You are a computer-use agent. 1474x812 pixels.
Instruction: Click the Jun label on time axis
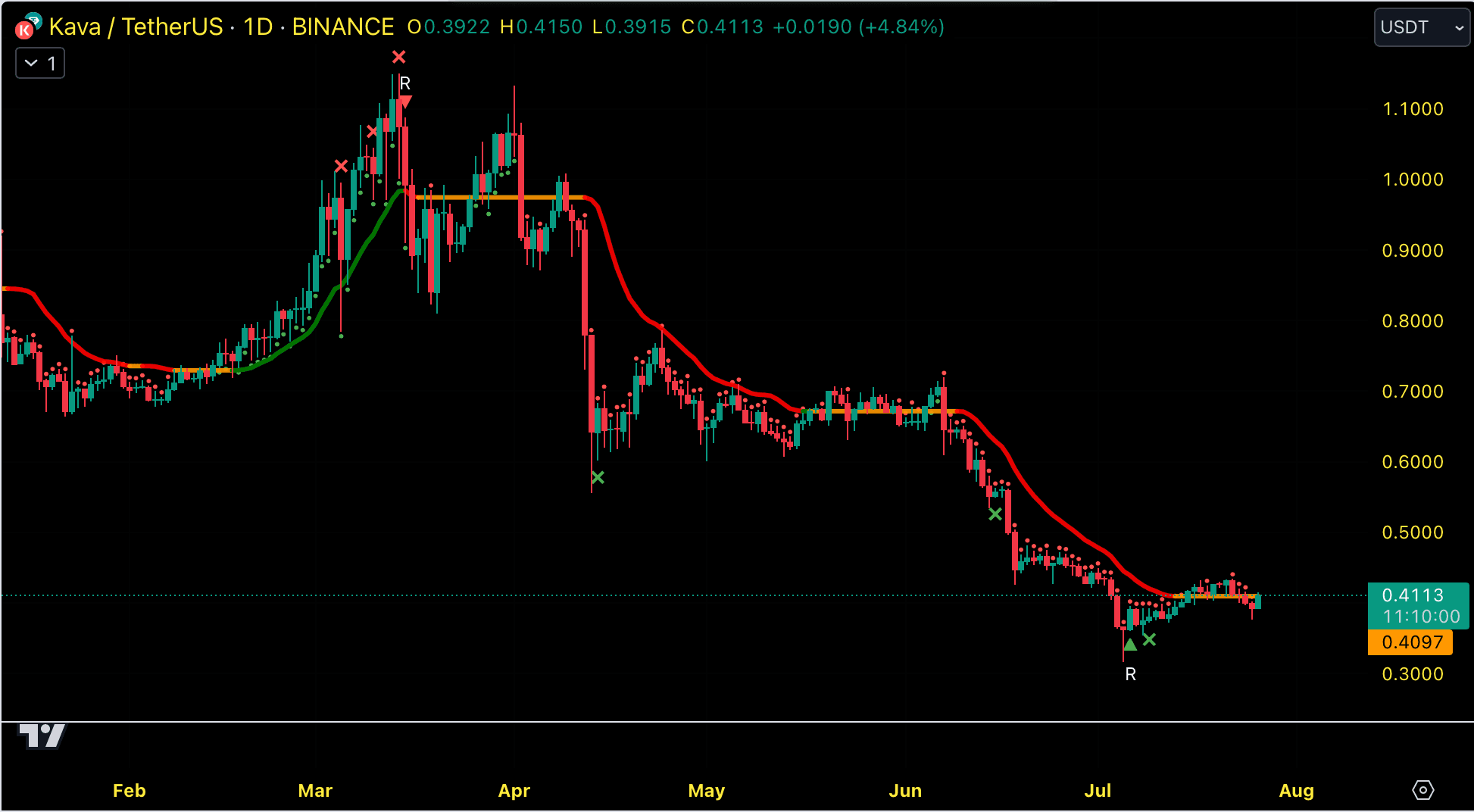click(905, 791)
